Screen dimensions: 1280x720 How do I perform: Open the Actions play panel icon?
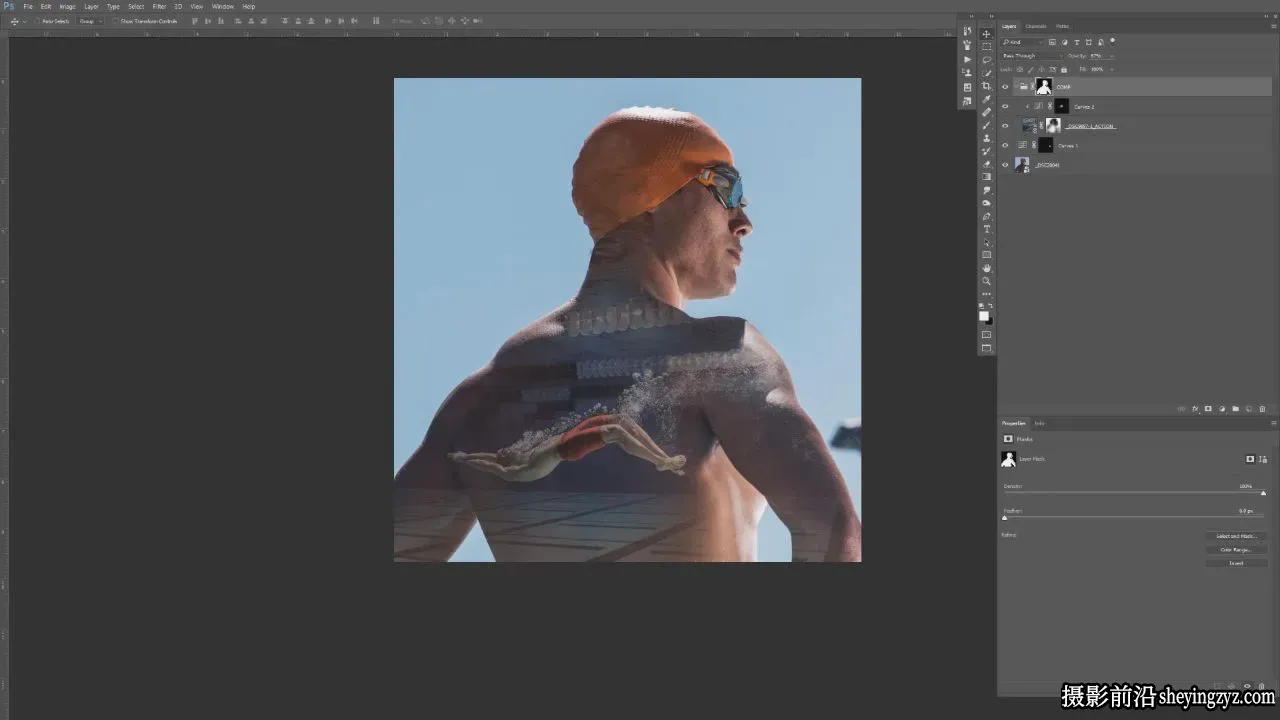point(967,59)
